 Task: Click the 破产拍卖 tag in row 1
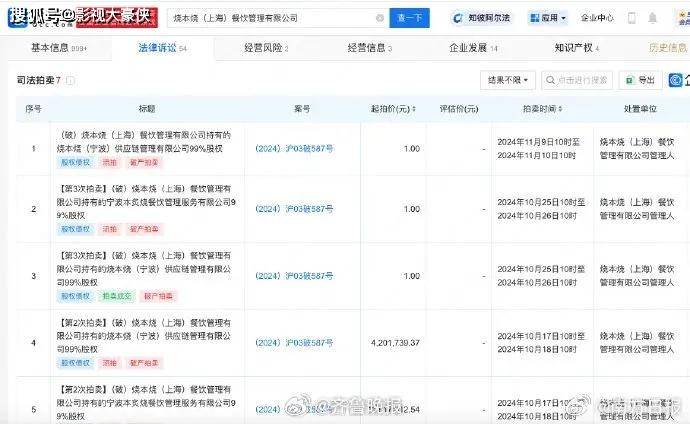point(144,162)
